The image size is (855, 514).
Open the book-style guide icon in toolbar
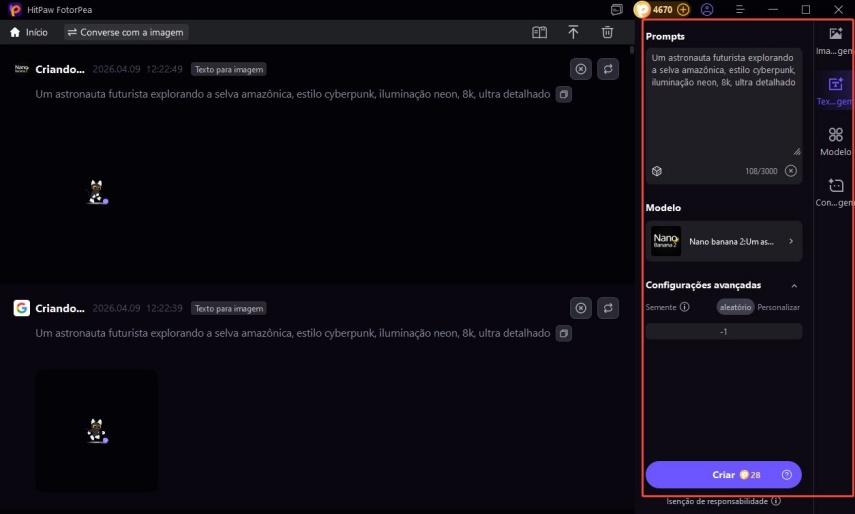539,32
